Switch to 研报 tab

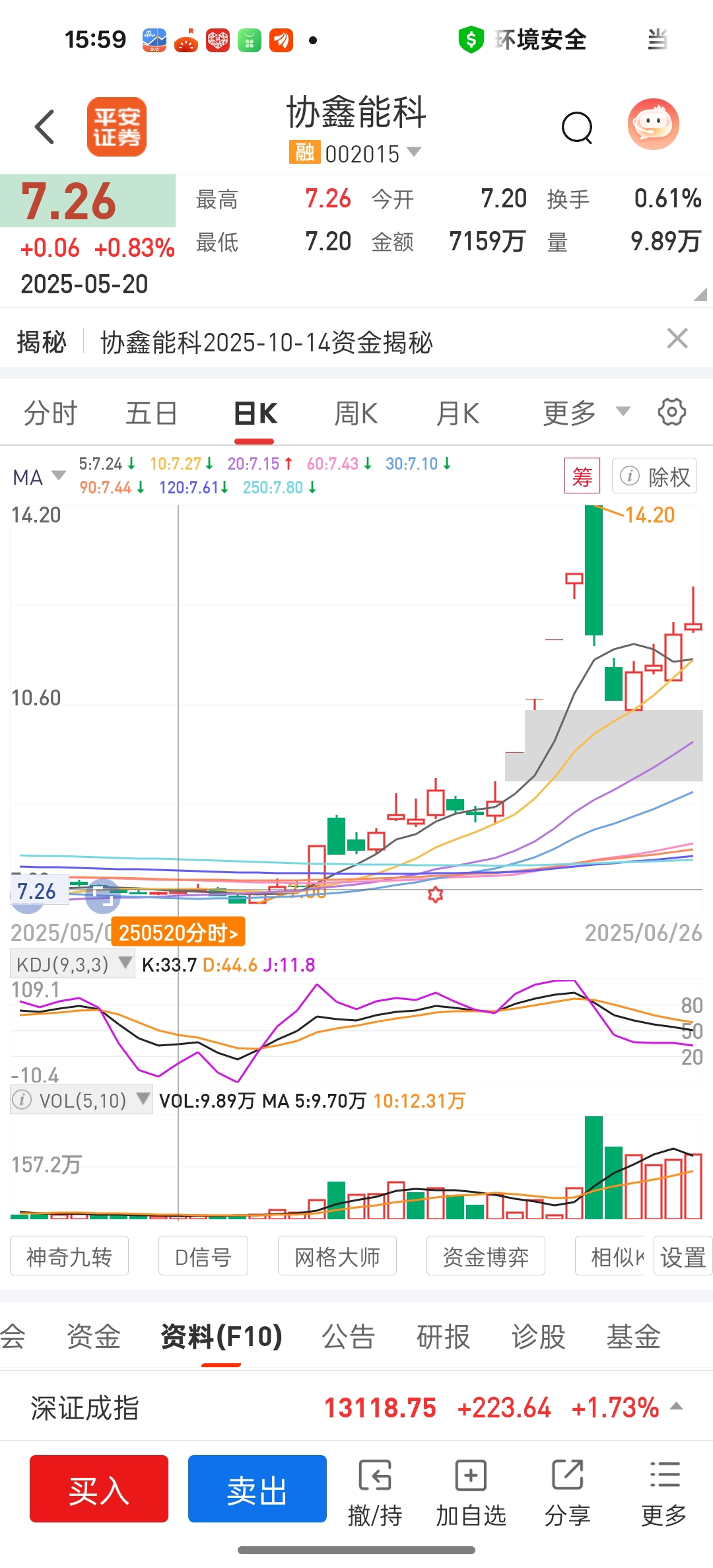click(444, 1337)
